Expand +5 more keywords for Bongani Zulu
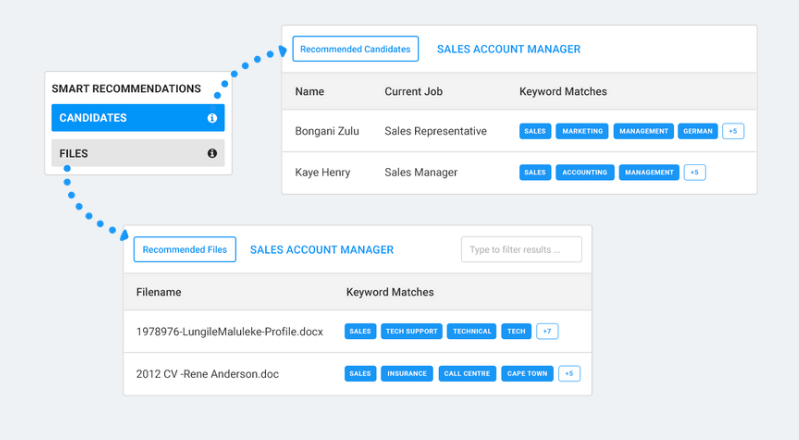The width and height of the screenshot is (799, 440). click(733, 131)
